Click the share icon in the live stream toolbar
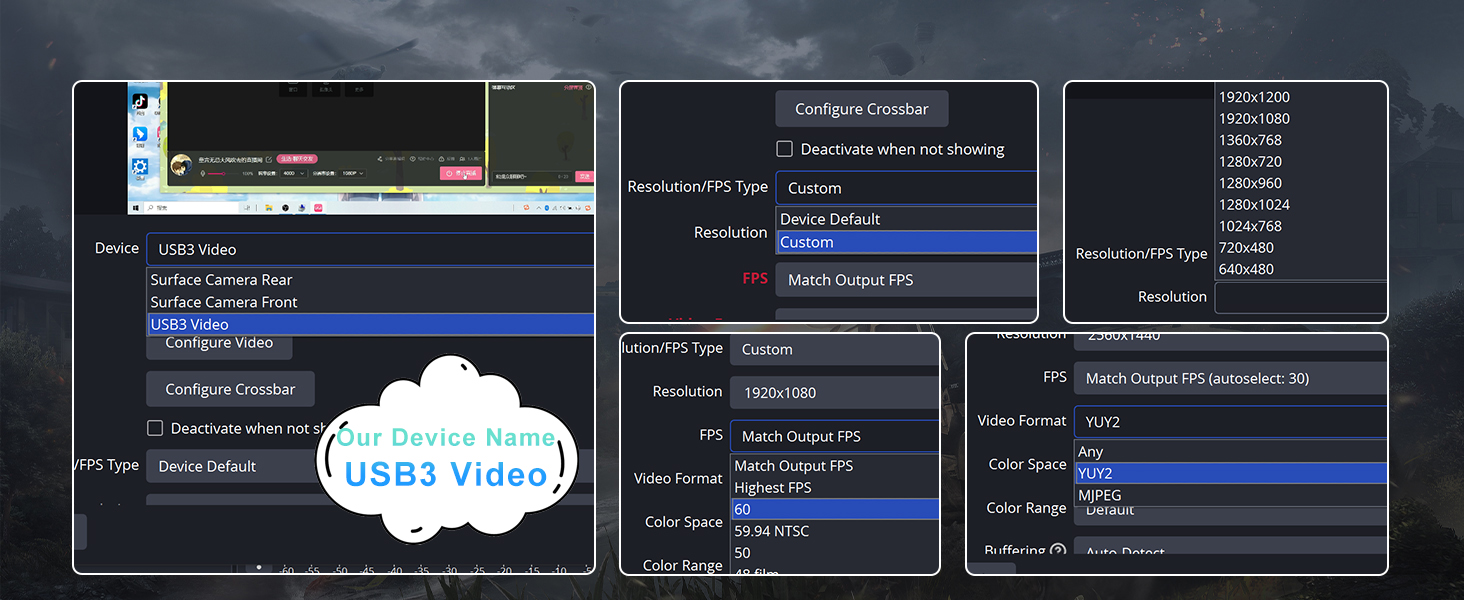Screen dimensions: 1464x600 point(379,159)
